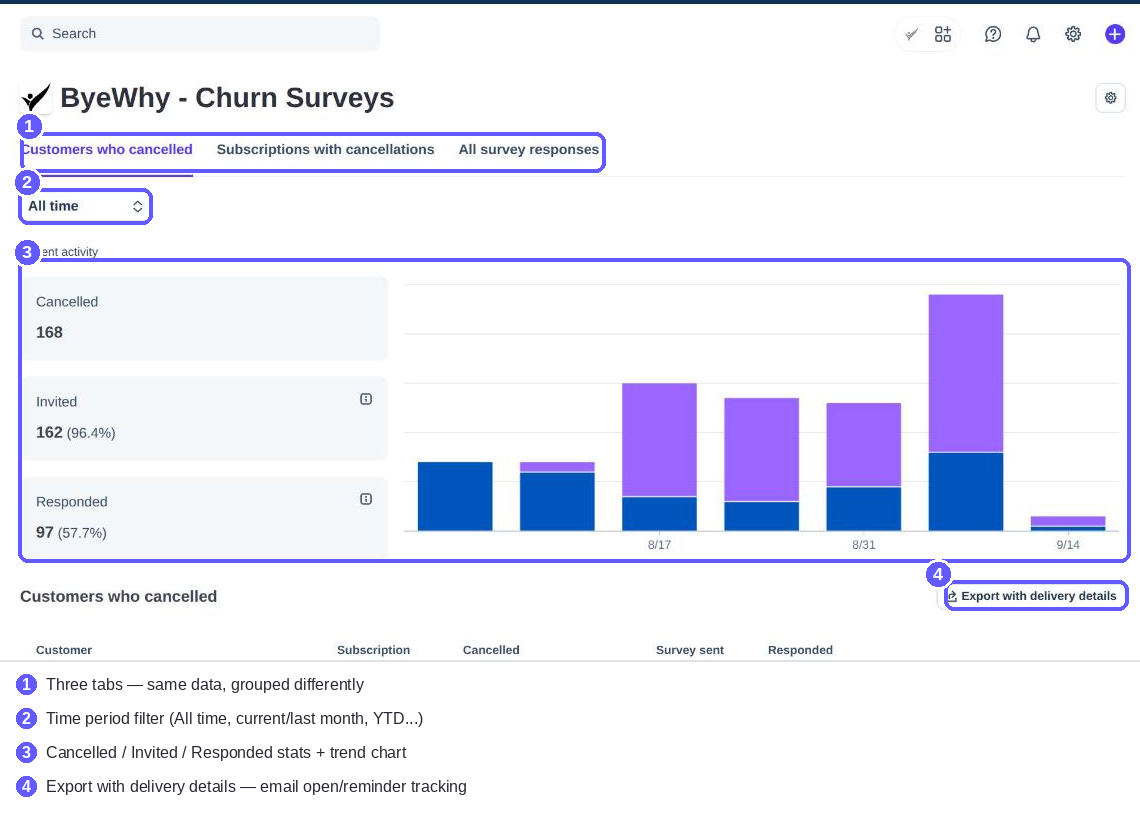The image size is (1140, 824).
Task: Click the tallest purple bar in chart
Action: (x=966, y=373)
